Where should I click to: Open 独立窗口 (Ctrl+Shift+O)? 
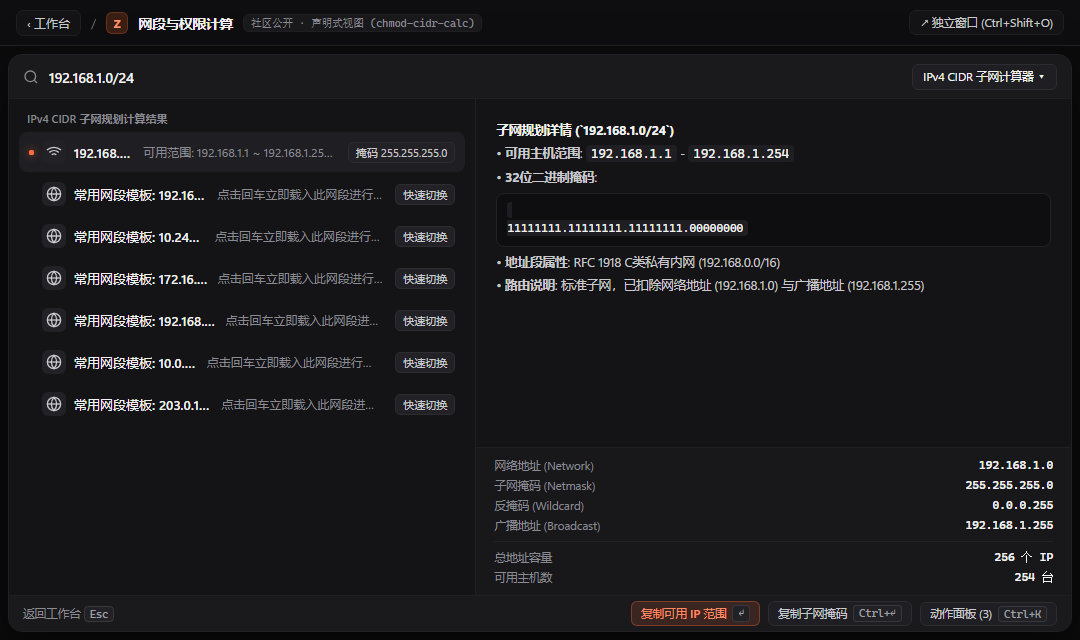coord(986,23)
